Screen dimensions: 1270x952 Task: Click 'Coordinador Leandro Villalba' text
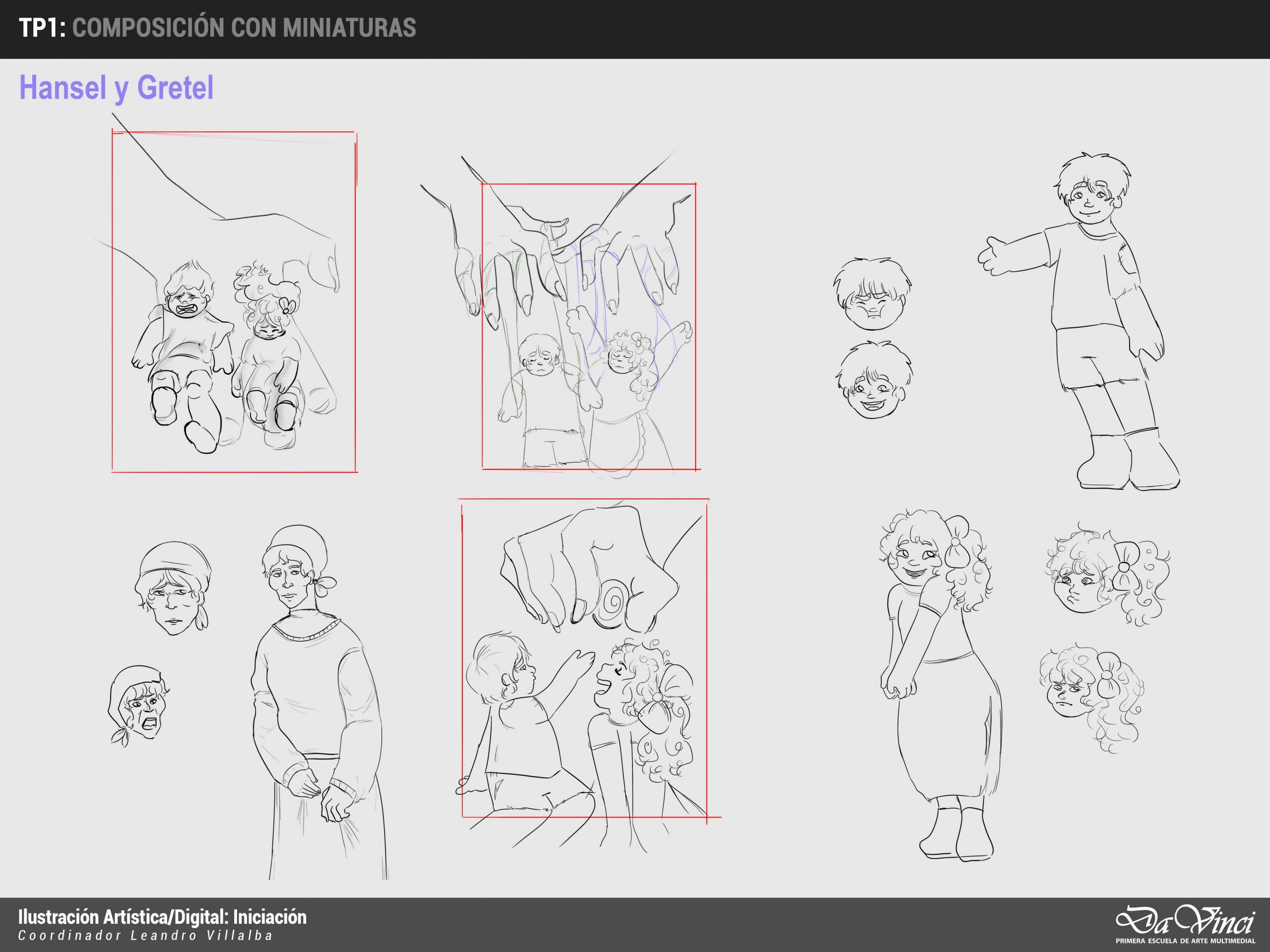tap(145, 935)
